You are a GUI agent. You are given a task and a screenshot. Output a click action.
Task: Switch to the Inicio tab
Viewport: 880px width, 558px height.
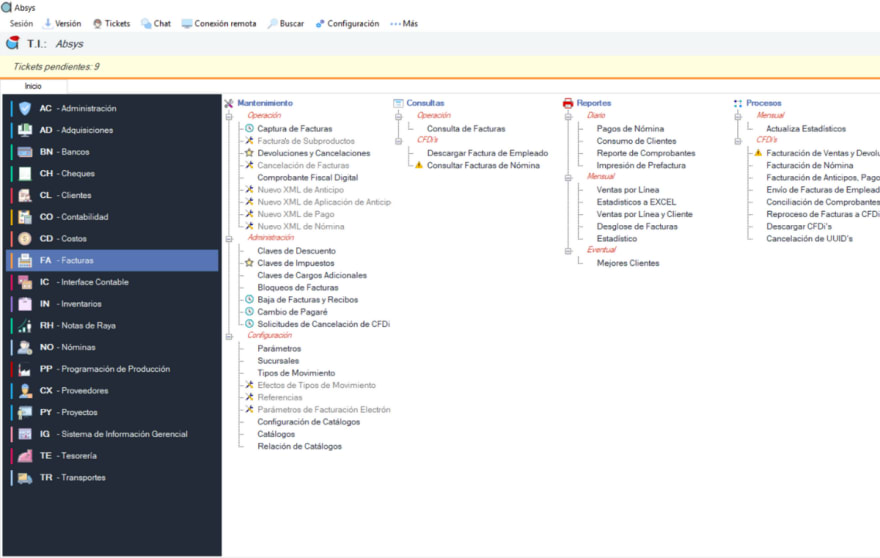tap(33, 86)
